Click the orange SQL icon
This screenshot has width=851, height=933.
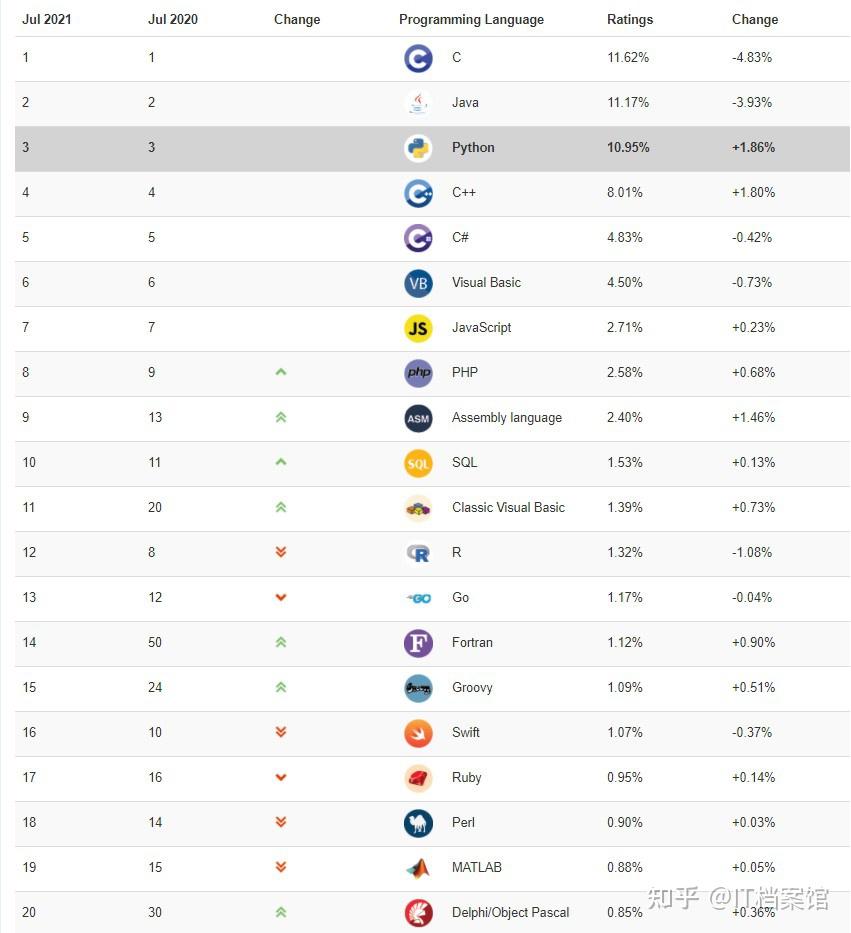point(418,463)
